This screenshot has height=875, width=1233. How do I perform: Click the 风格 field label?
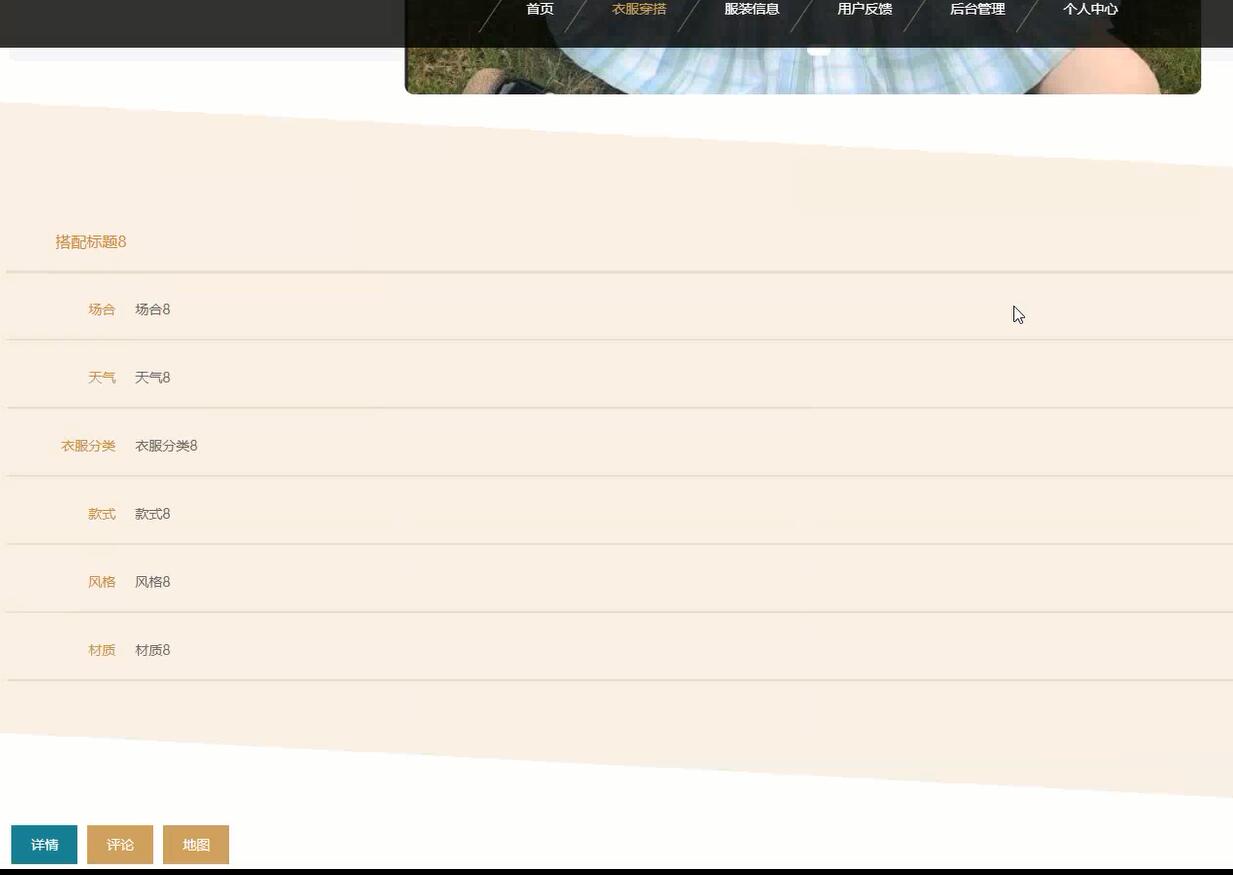coord(102,582)
